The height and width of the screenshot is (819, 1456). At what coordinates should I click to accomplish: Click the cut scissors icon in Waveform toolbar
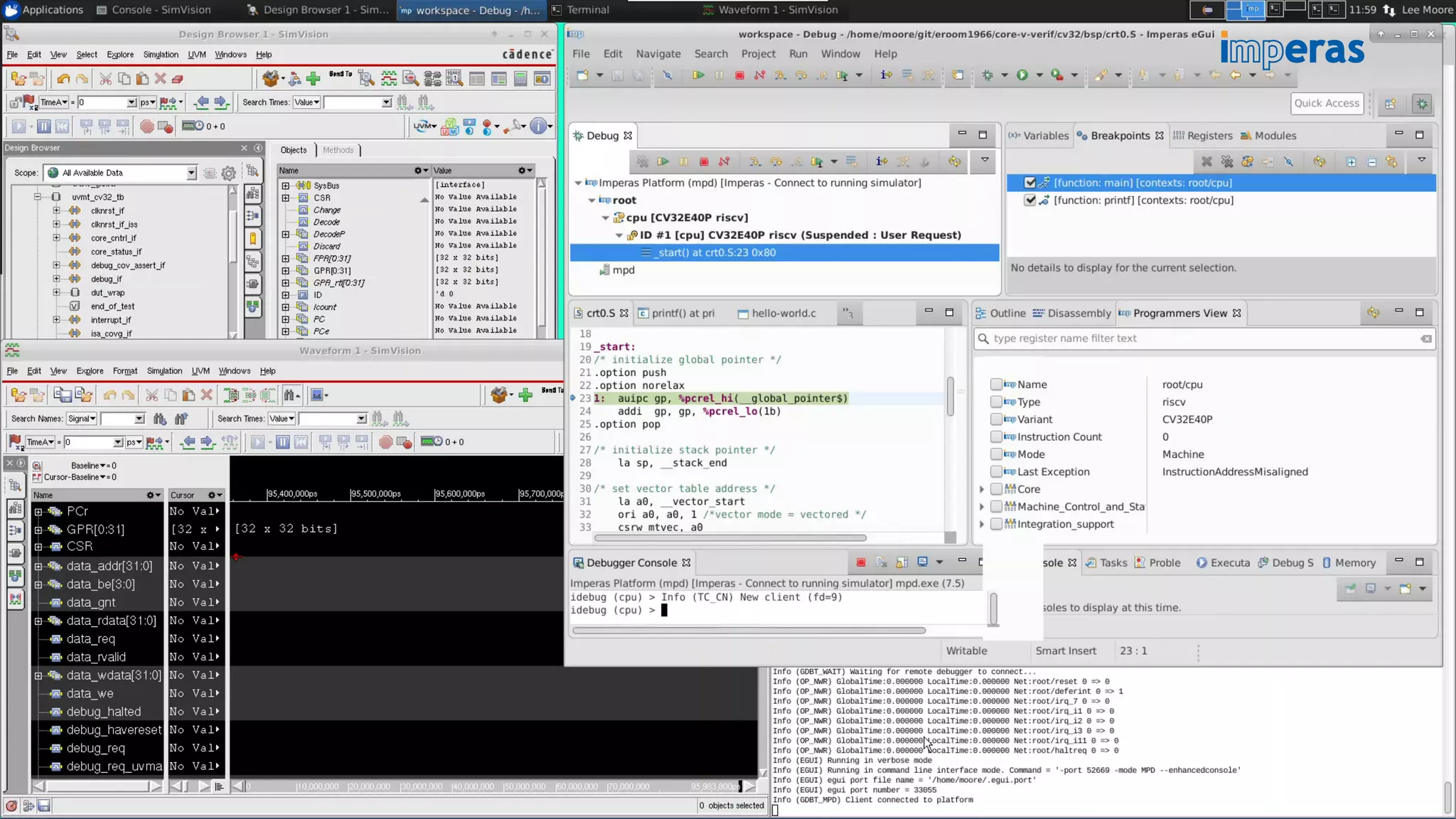151,395
